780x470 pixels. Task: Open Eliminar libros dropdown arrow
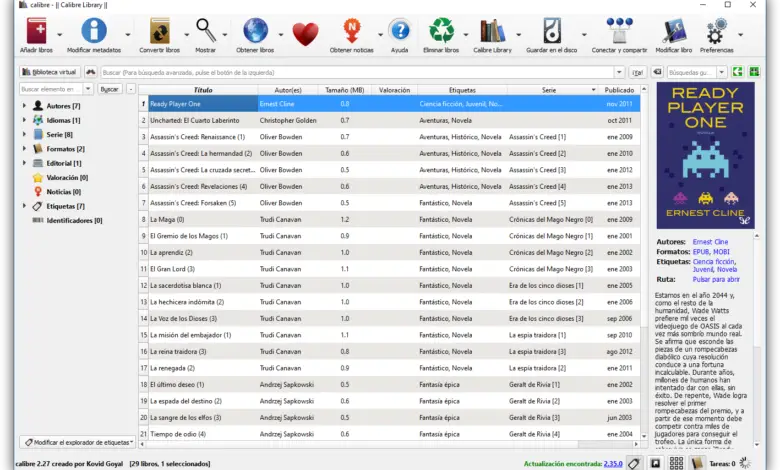[466, 35]
